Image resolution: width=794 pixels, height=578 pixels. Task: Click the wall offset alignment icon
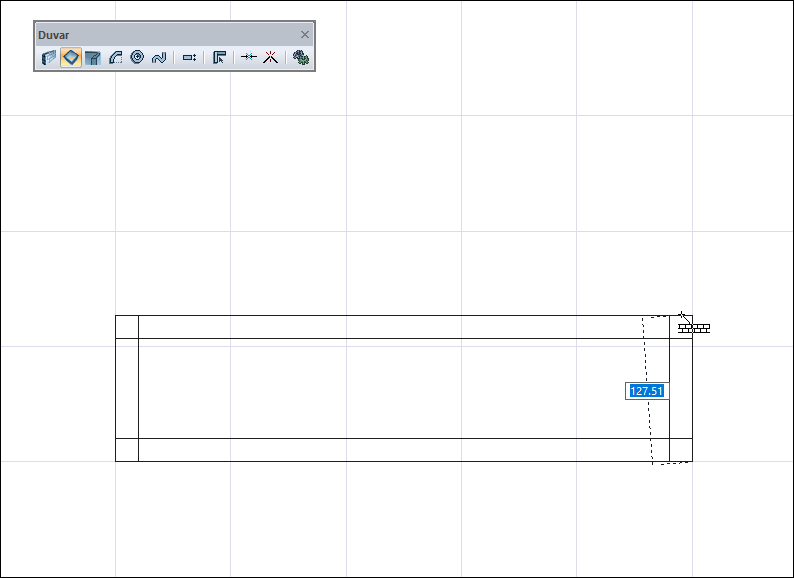189,58
